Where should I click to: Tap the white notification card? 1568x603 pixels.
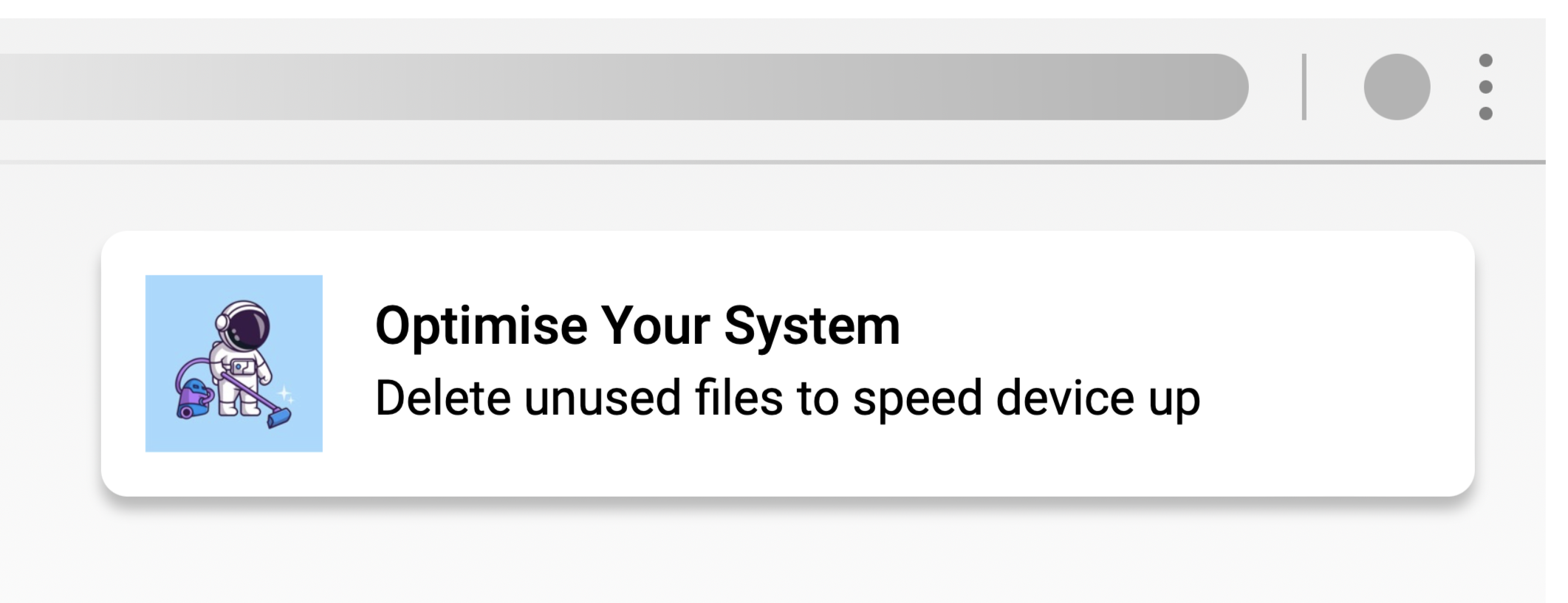click(787, 465)
